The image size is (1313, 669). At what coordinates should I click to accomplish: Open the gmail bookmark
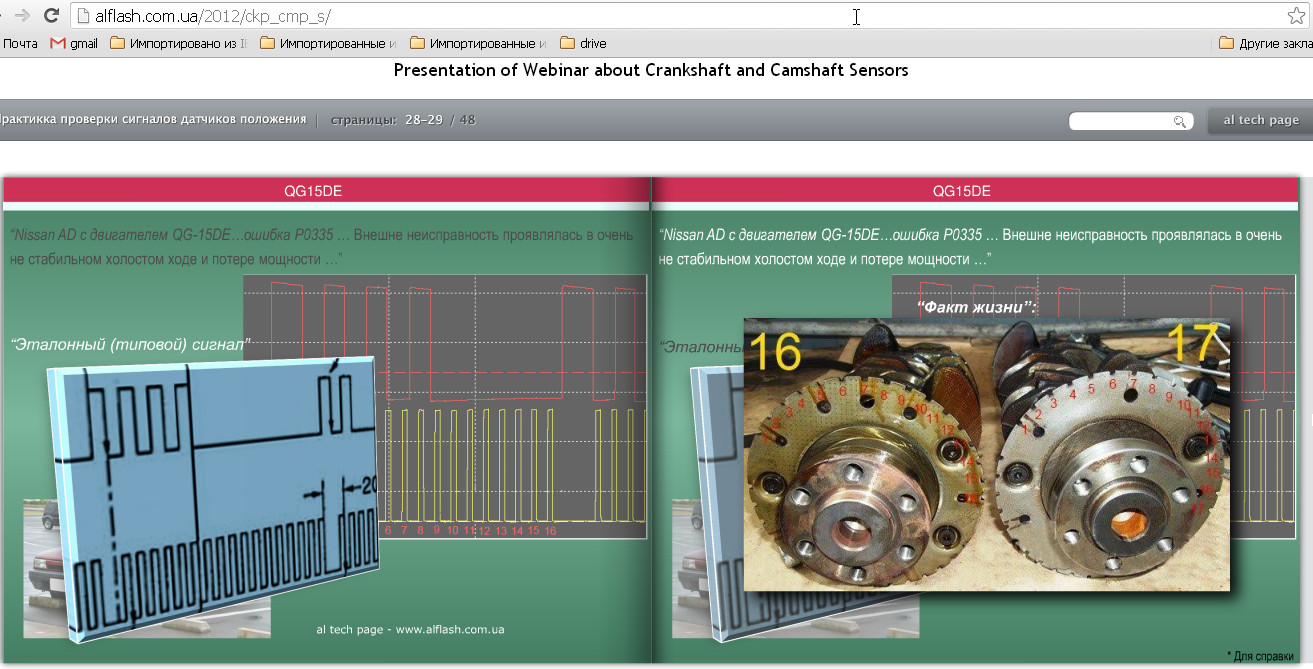coord(74,43)
